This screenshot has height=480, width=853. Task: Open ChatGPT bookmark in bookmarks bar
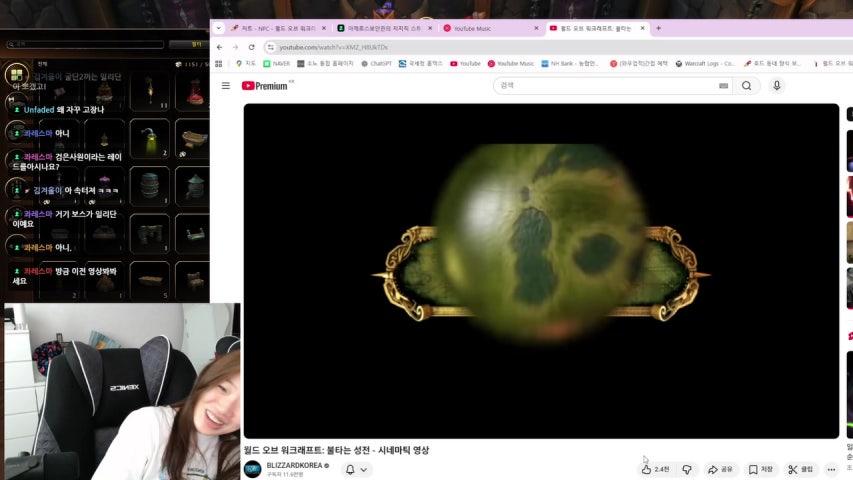376,63
